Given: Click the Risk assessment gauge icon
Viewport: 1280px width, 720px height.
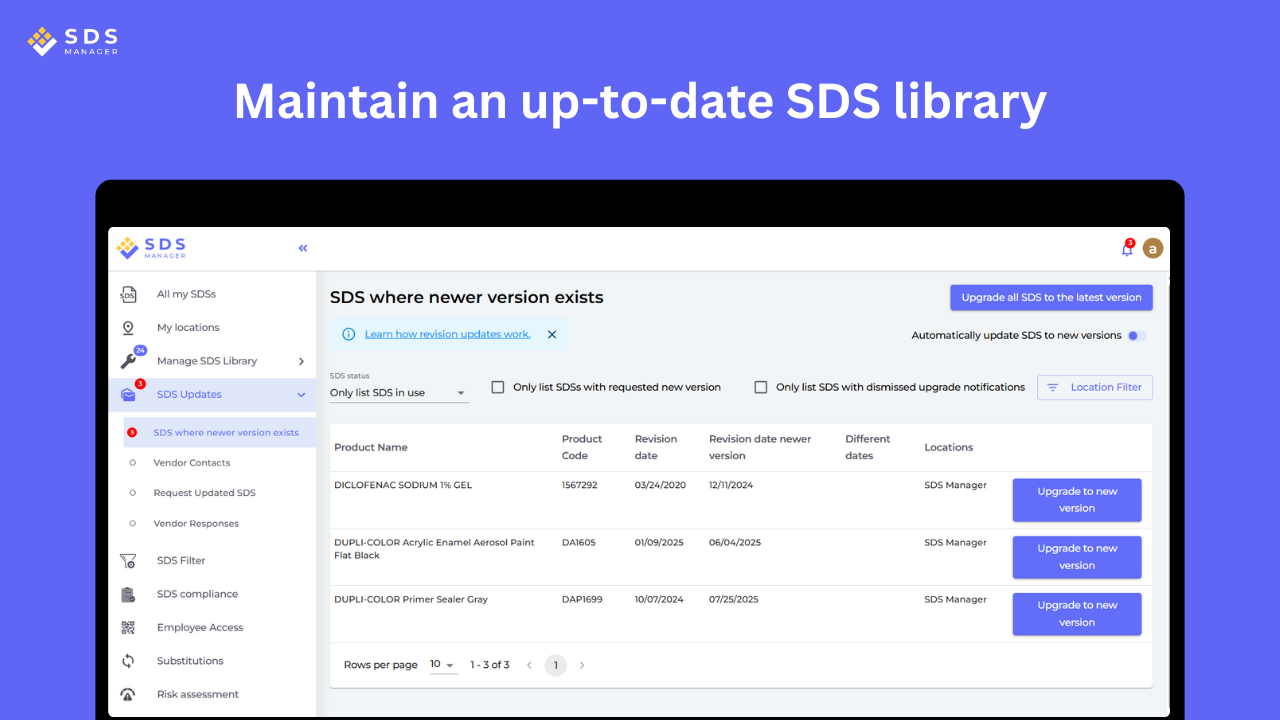Looking at the screenshot, I should (128, 695).
